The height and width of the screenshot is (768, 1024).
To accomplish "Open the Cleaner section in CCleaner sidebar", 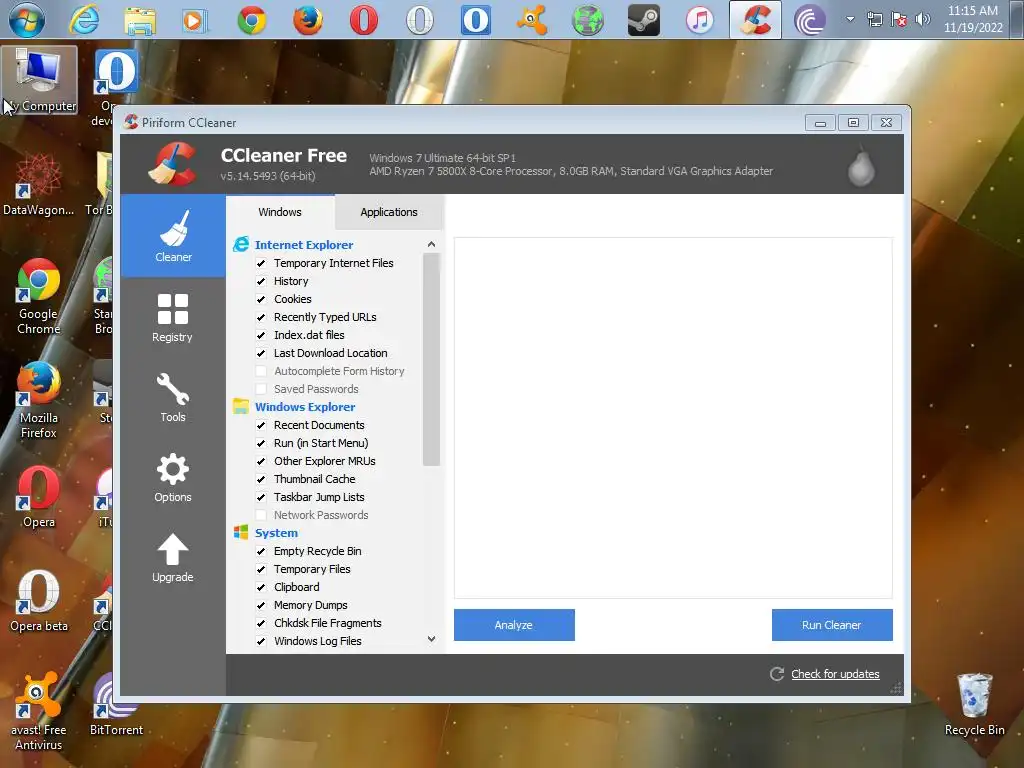I will pos(173,236).
